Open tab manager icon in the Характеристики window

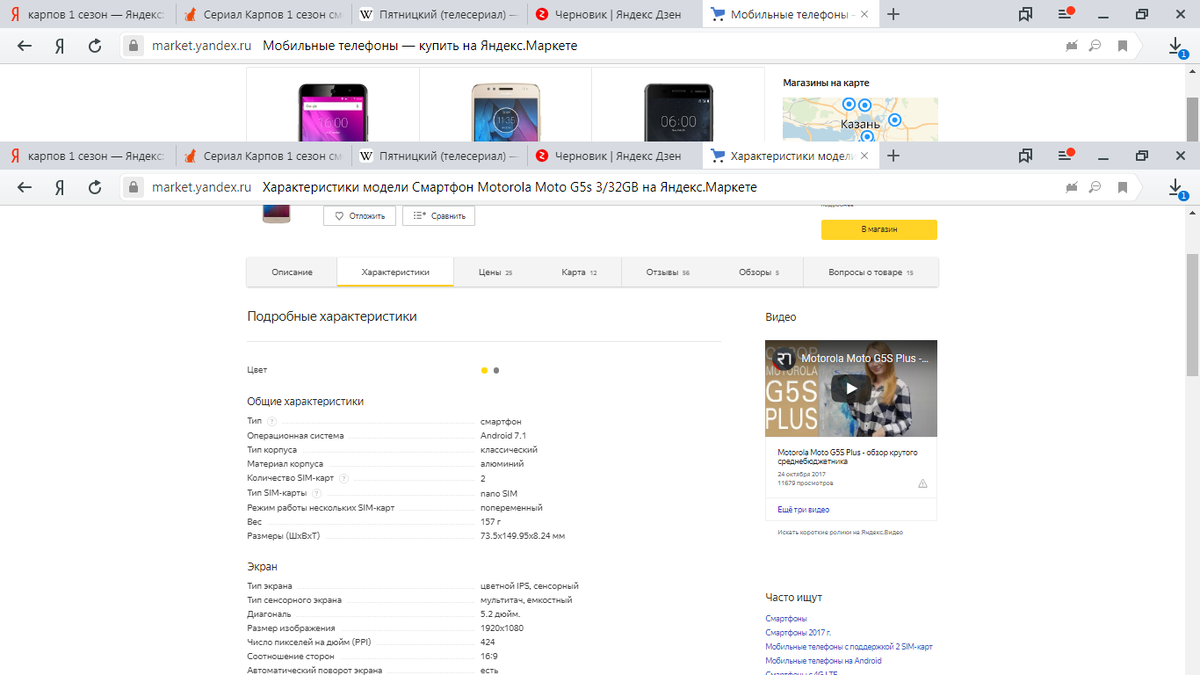point(1025,156)
